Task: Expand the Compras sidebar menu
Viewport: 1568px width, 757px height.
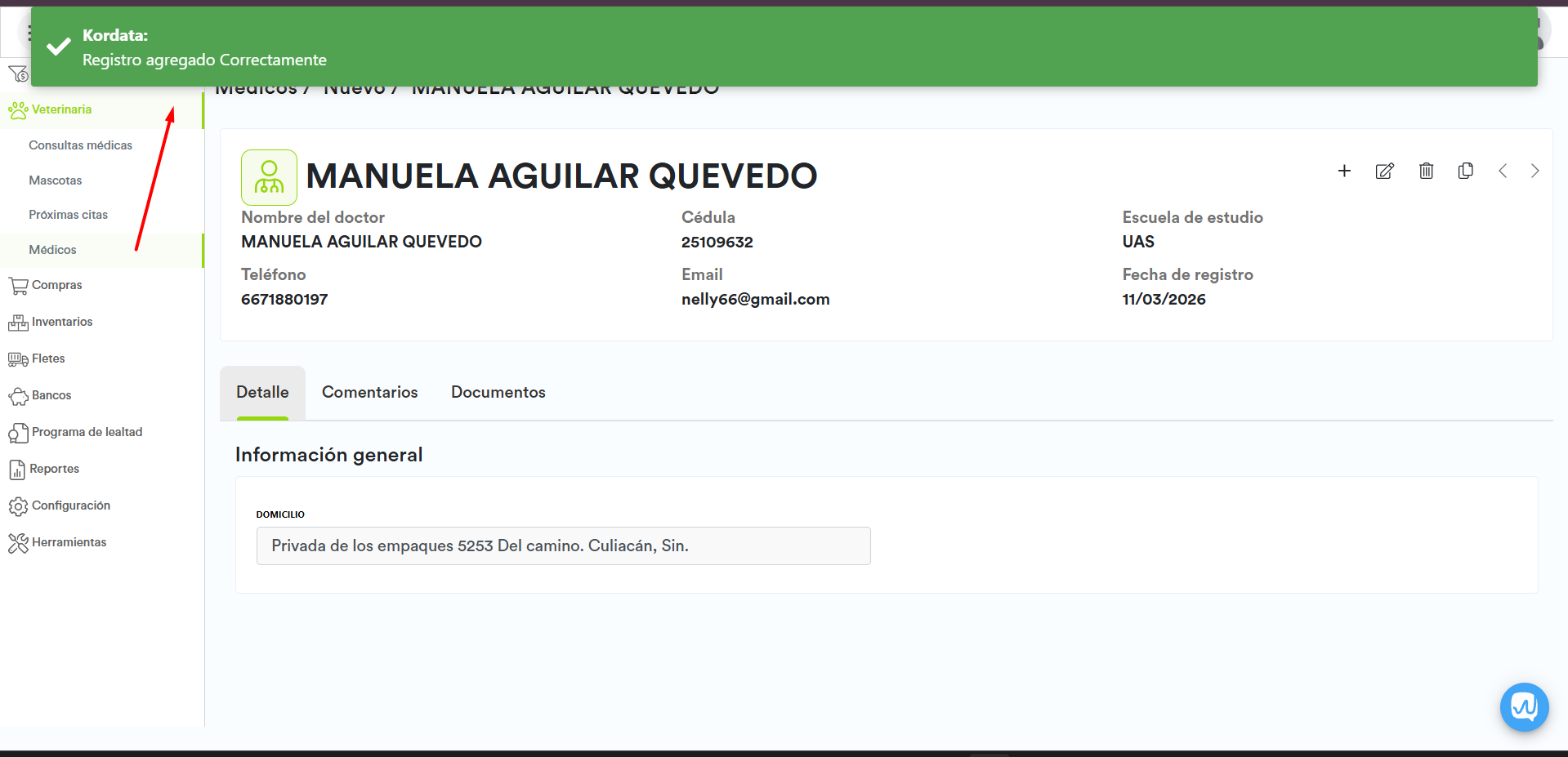Action: (x=56, y=285)
